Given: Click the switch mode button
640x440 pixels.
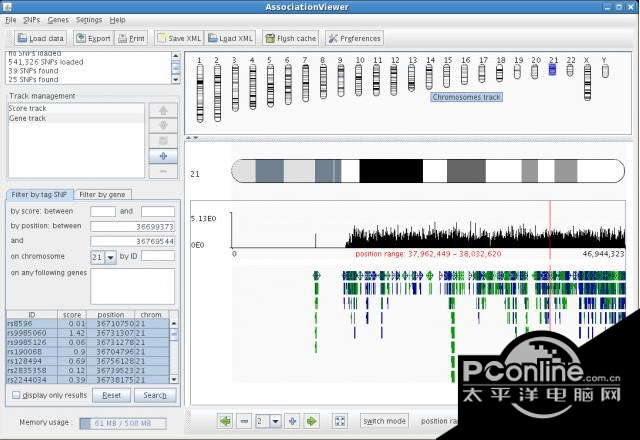Looking at the screenshot, I should tap(384, 421).
